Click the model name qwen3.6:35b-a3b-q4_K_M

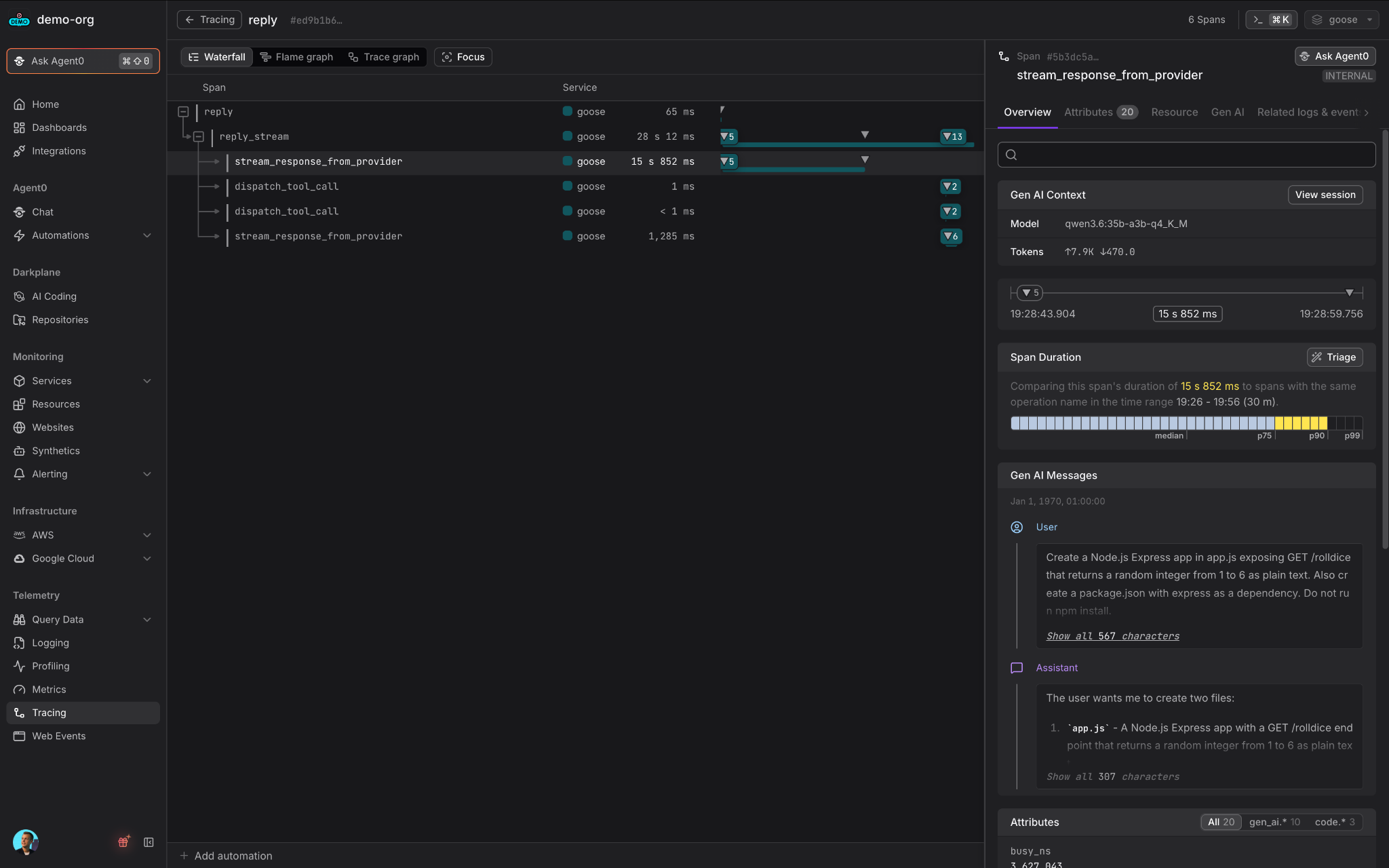(x=1126, y=224)
